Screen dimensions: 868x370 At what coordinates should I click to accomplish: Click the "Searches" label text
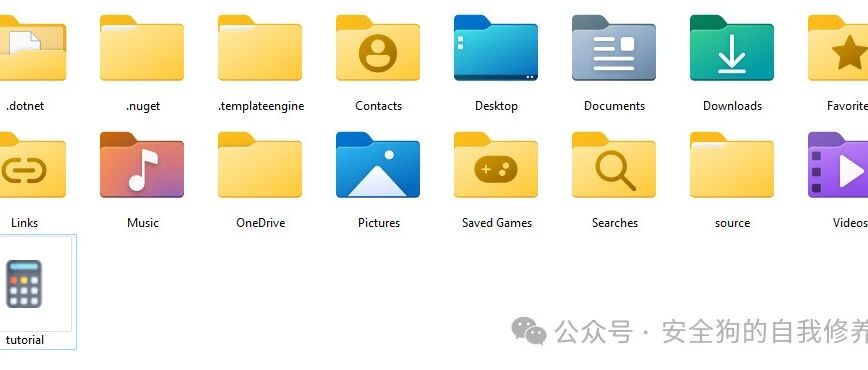(614, 223)
